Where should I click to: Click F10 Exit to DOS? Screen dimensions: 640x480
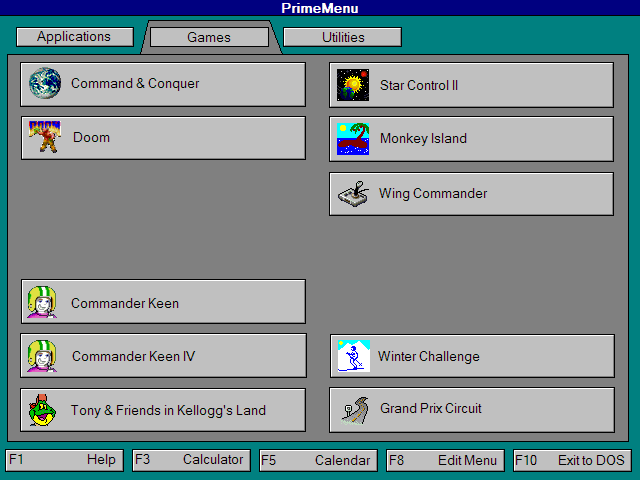click(x=572, y=460)
